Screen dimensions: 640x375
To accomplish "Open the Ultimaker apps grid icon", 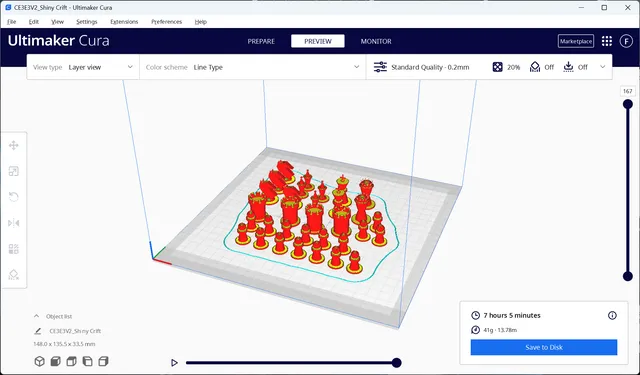I will pos(607,41).
